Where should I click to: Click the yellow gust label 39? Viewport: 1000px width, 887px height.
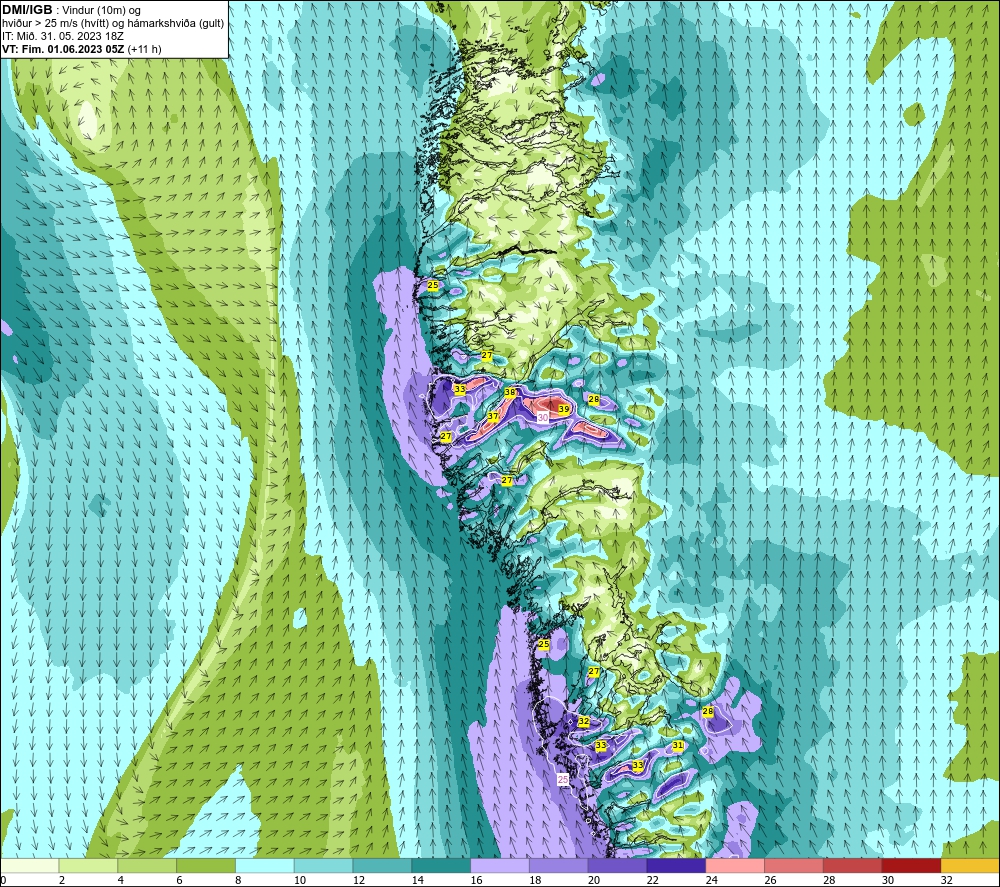point(564,409)
